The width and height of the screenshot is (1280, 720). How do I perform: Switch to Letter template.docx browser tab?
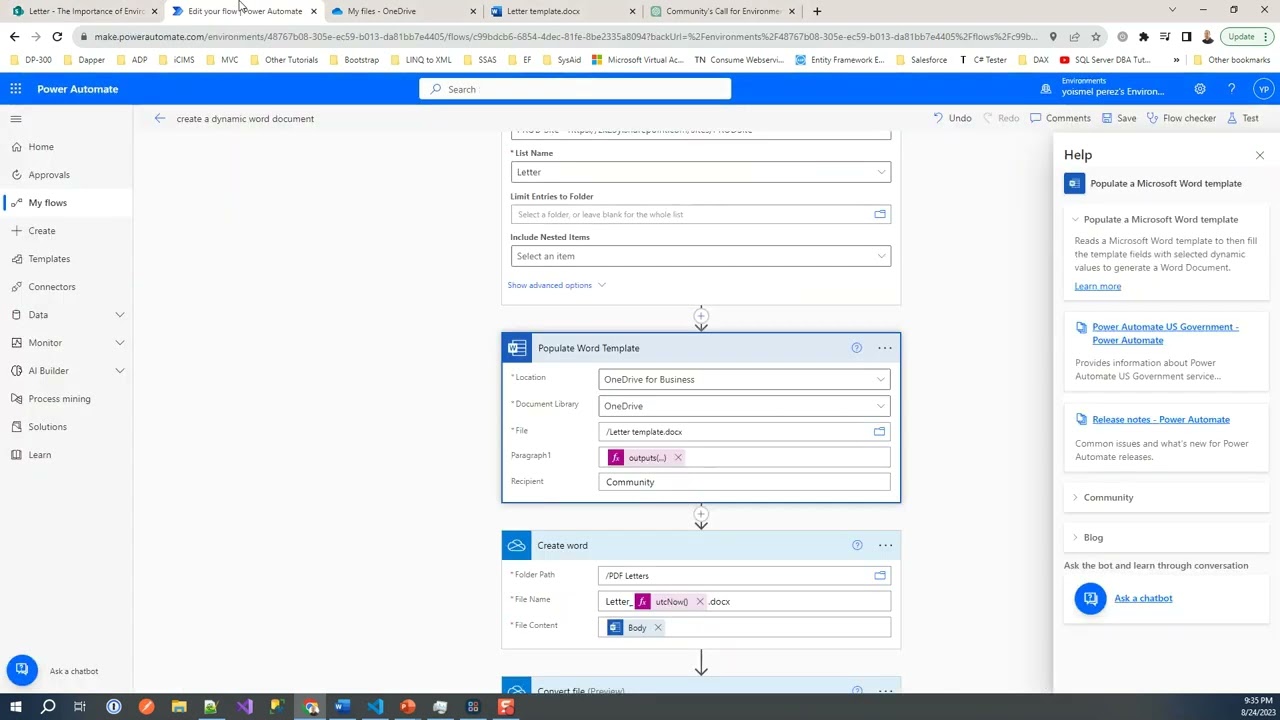point(562,11)
